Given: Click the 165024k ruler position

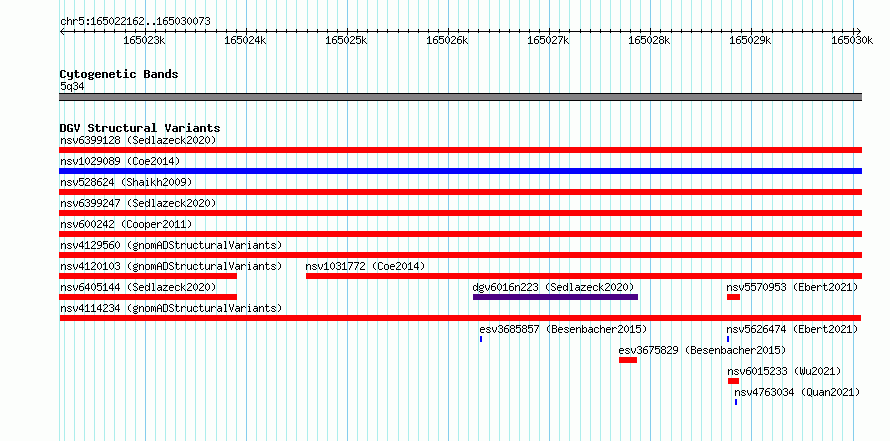Looking at the screenshot, I should pyautogui.click(x=245, y=40).
